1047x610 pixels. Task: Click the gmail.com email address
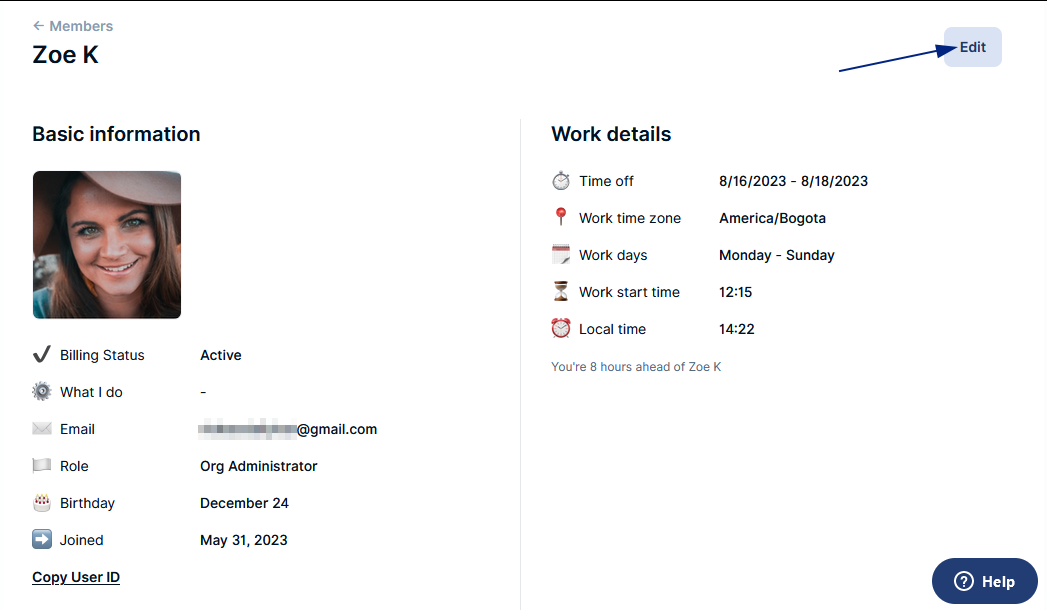pyautogui.click(x=288, y=429)
